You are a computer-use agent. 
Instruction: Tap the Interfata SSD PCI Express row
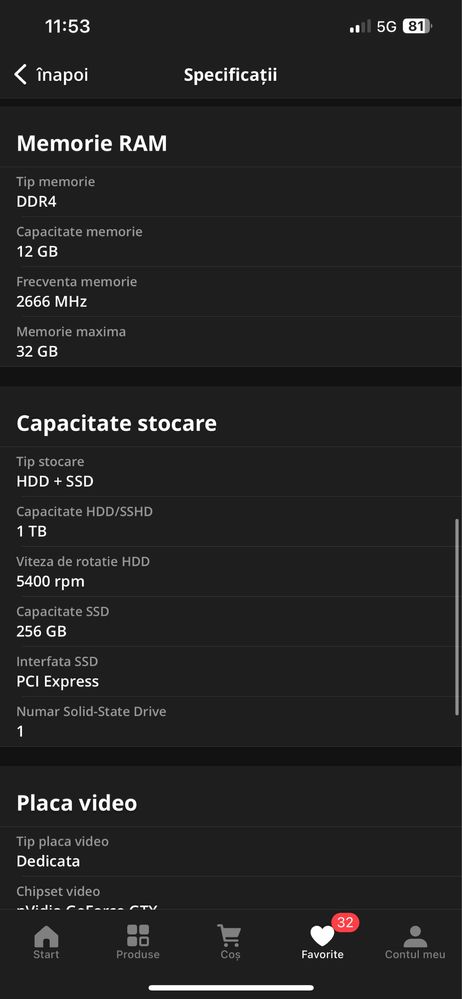click(231, 672)
